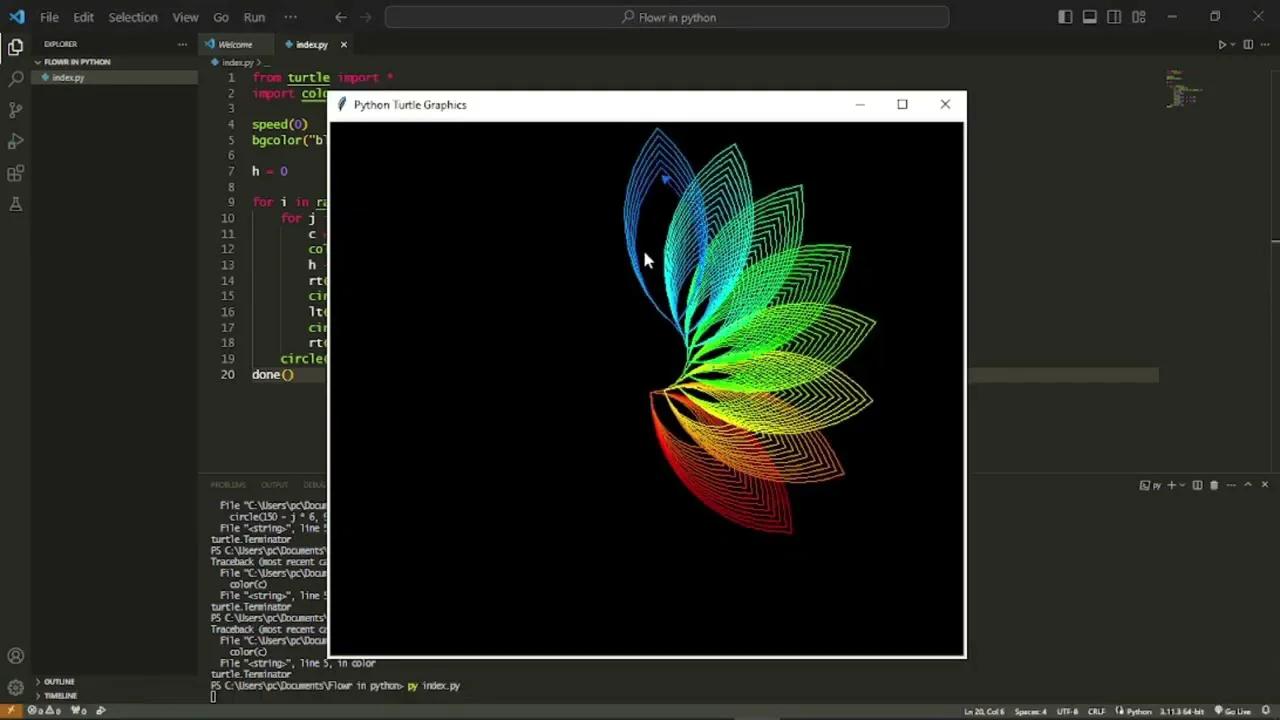Open the Extensions view

click(x=15, y=173)
